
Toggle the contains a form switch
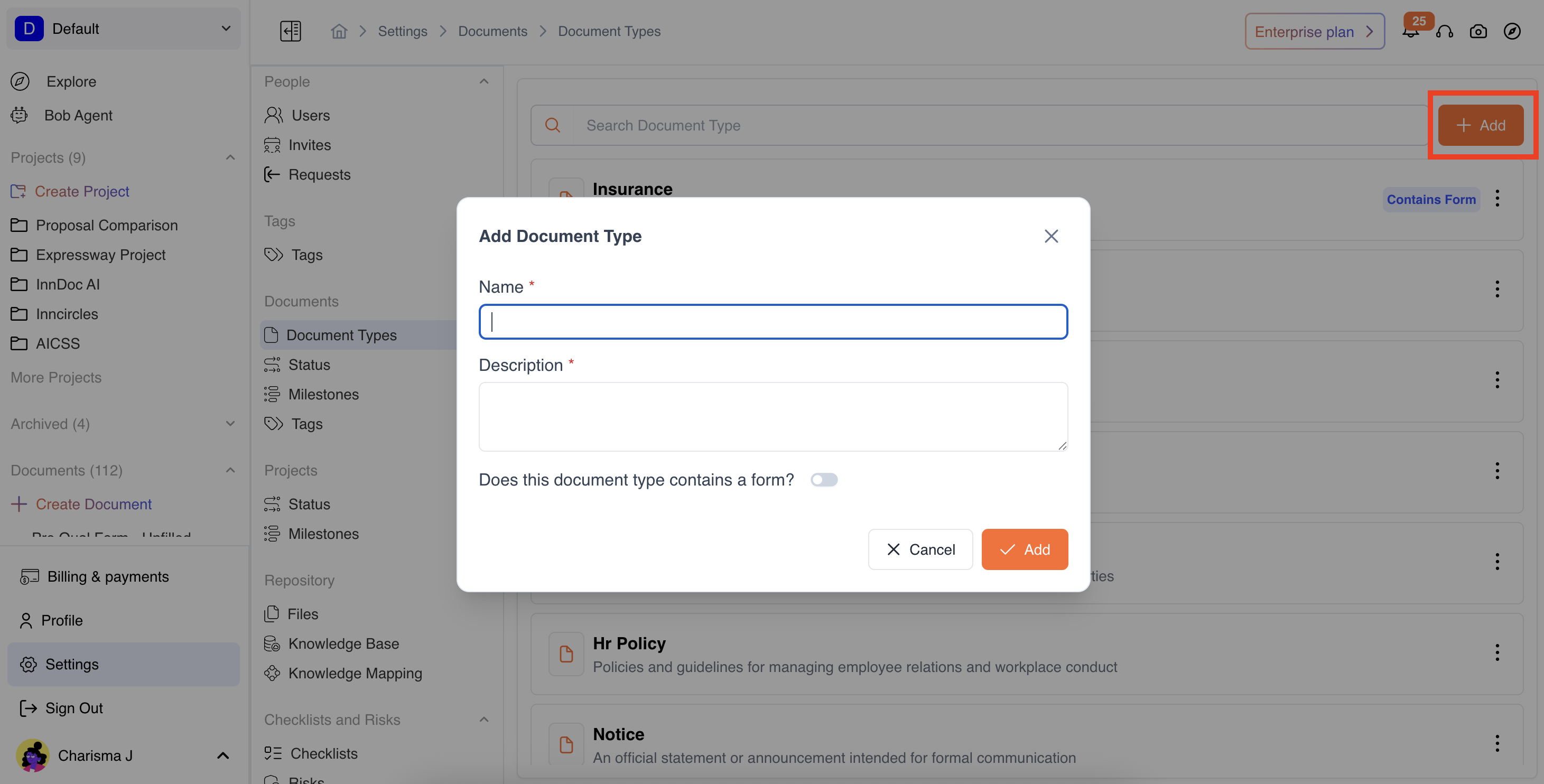tap(824, 480)
